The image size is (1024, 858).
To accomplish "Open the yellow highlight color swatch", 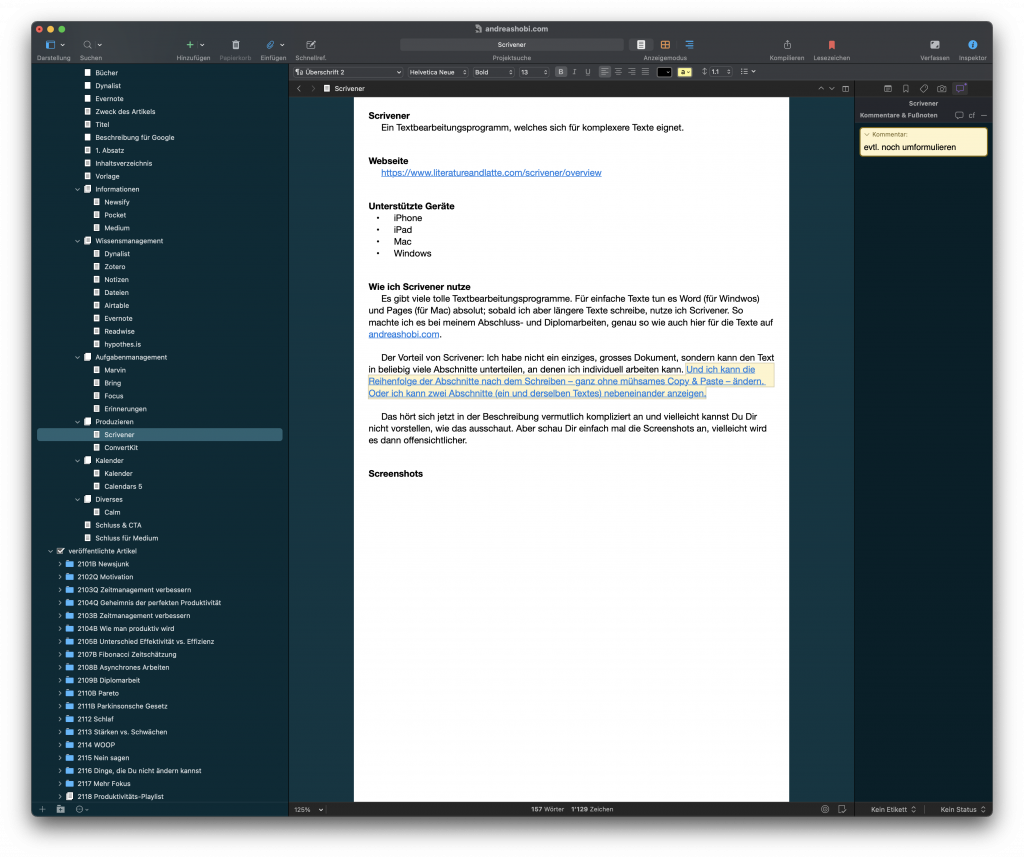I will click(x=684, y=72).
